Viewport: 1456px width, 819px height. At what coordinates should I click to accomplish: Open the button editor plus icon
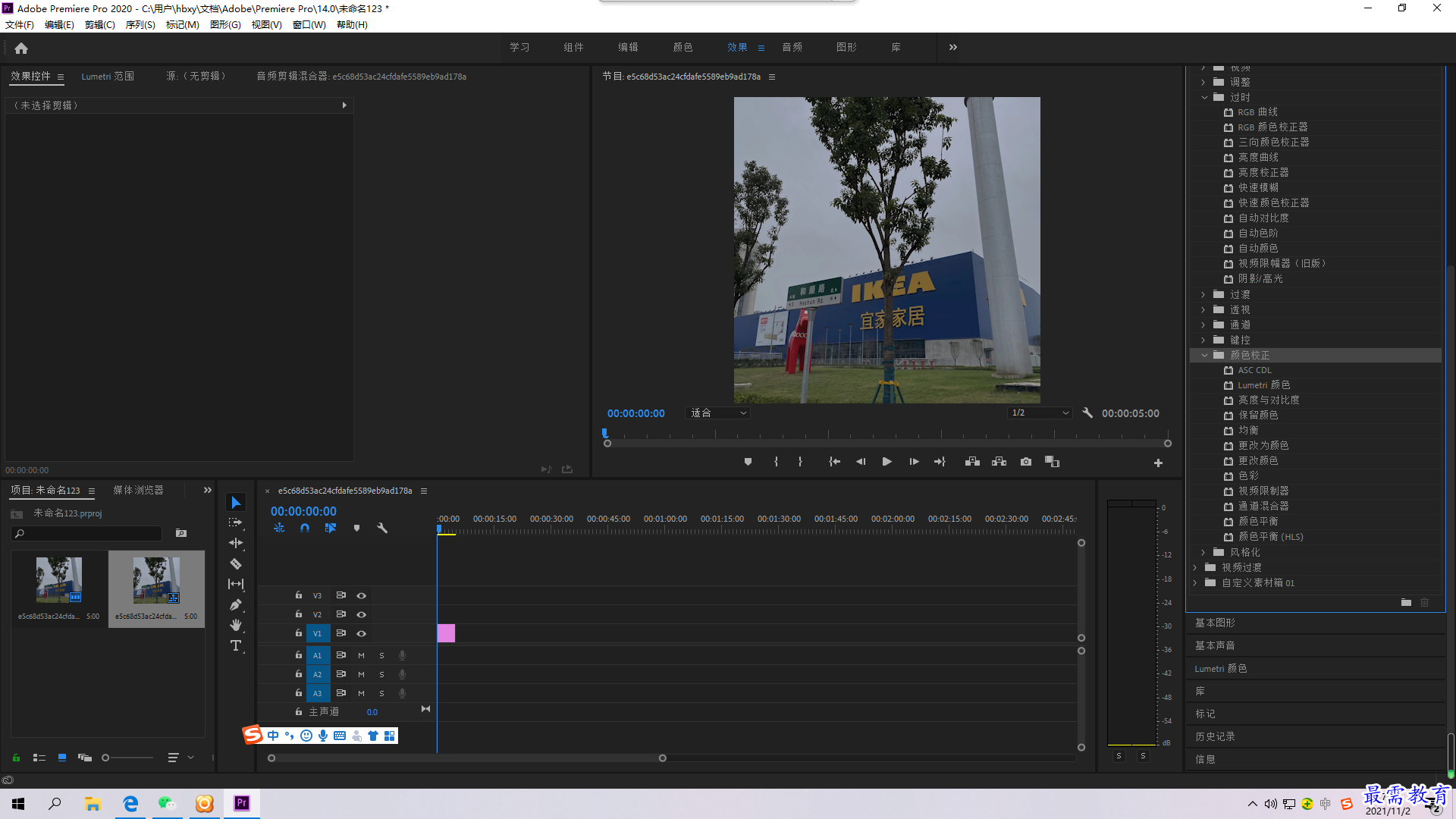coord(1158,463)
